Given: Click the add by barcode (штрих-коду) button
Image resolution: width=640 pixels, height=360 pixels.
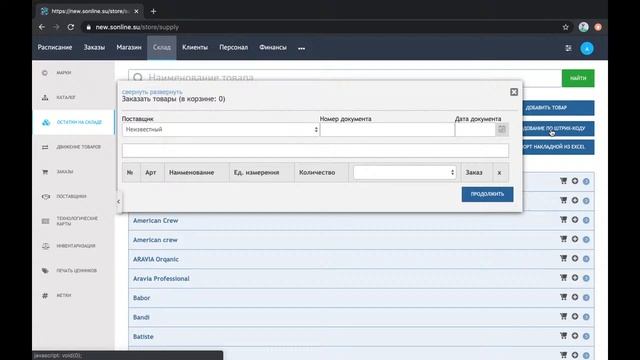Looking at the screenshot, I should [x=558, y=128].
